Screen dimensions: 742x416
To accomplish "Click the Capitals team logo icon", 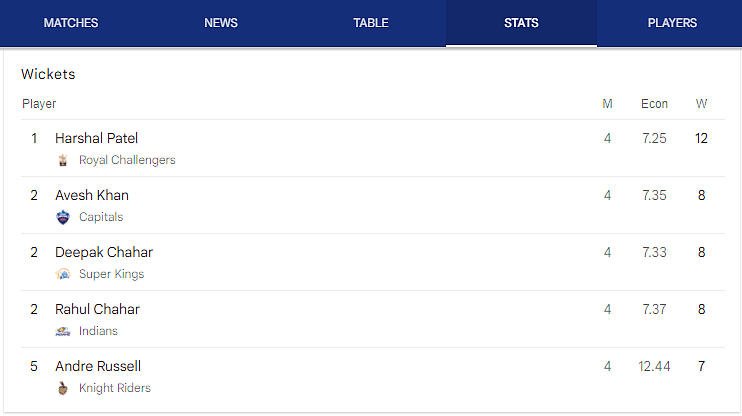I will pos(64,217).
